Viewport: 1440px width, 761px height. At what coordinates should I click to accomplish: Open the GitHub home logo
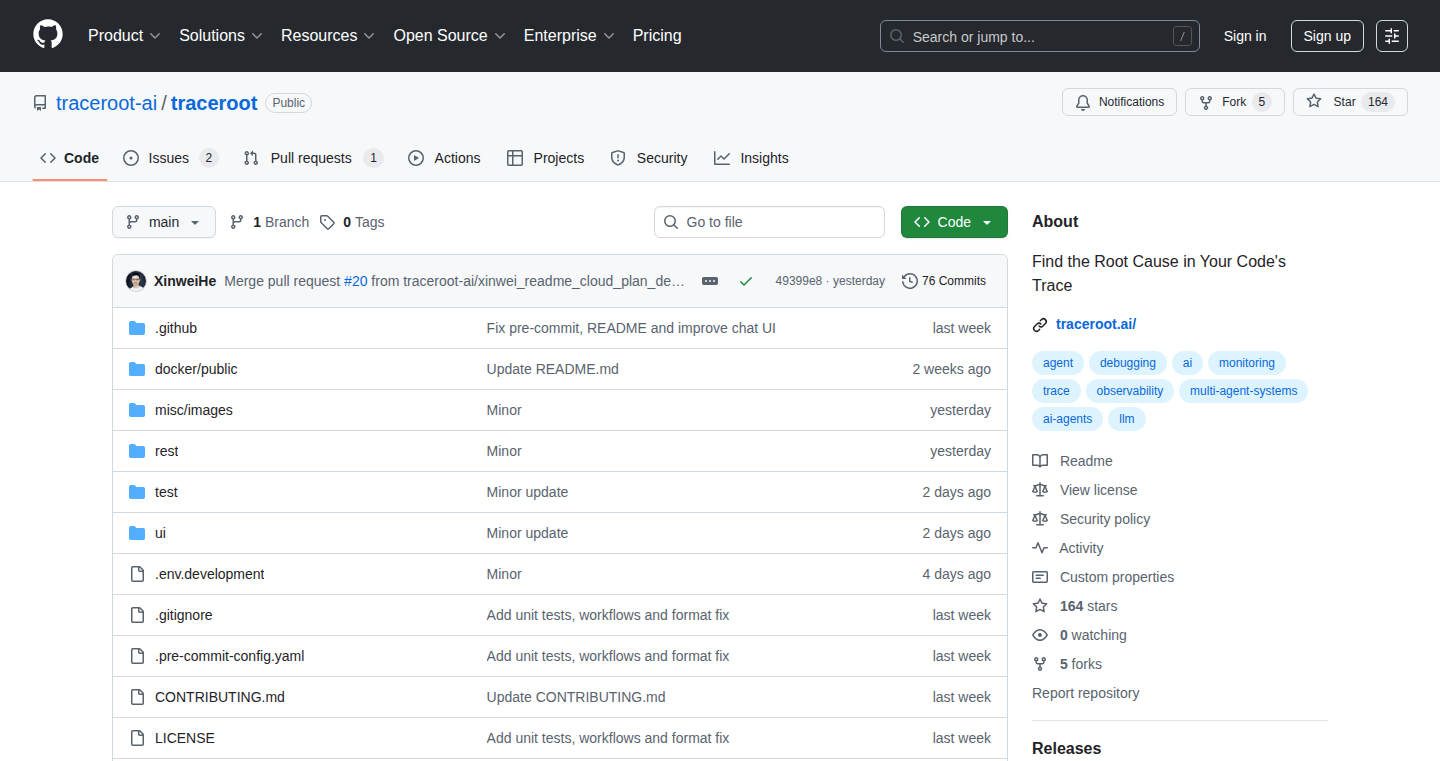point(48,35)
